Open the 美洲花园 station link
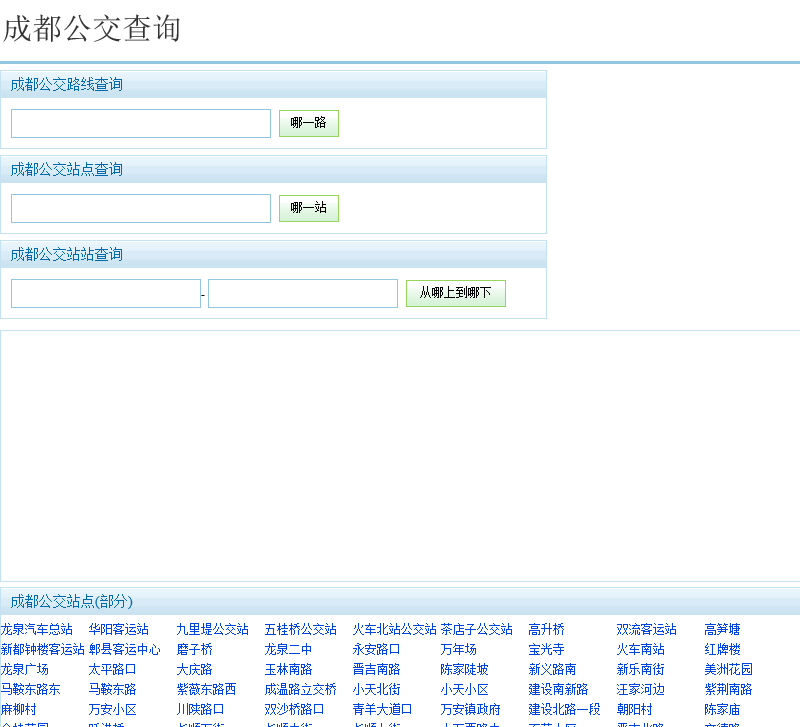This screenshot has height=727, width=800. [x=729, y=669]
